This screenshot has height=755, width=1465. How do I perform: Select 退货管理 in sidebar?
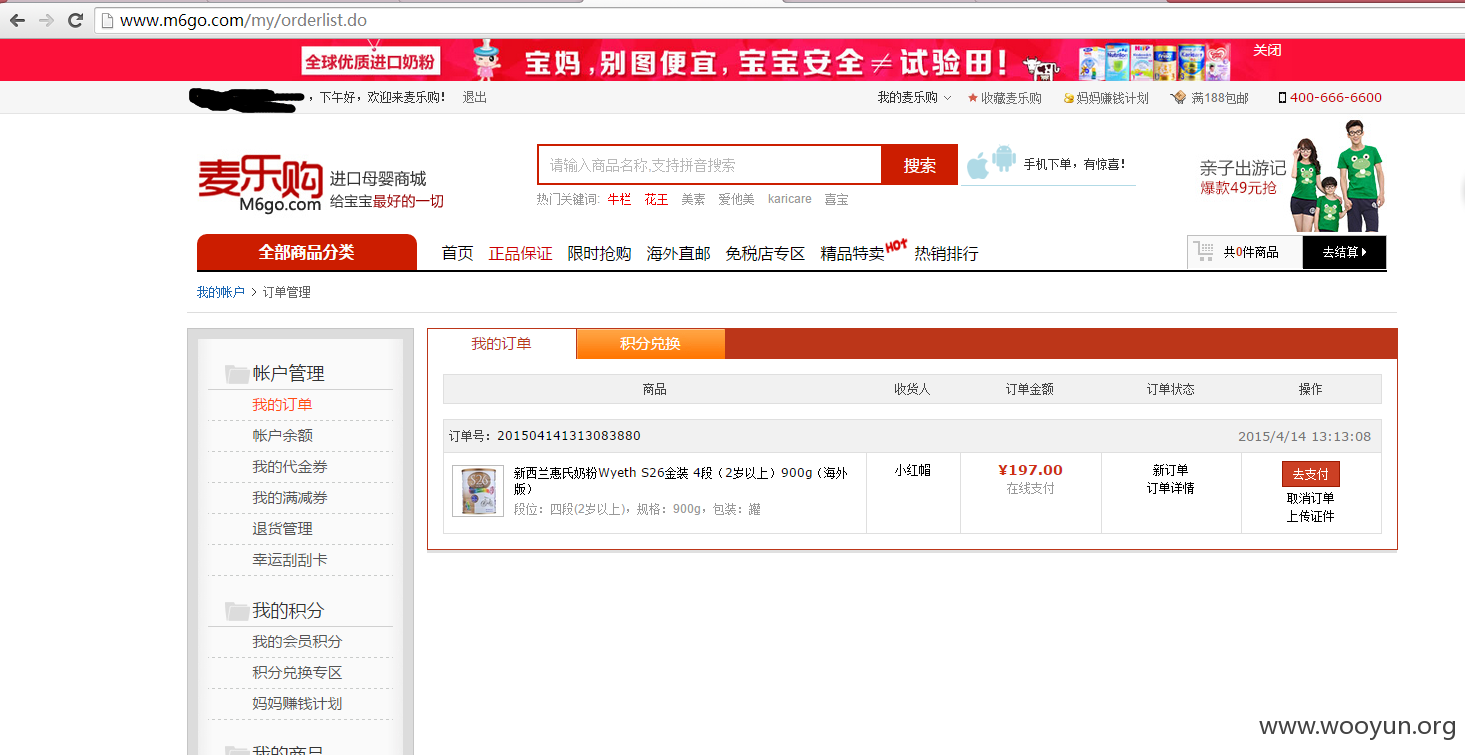[282, 529]
